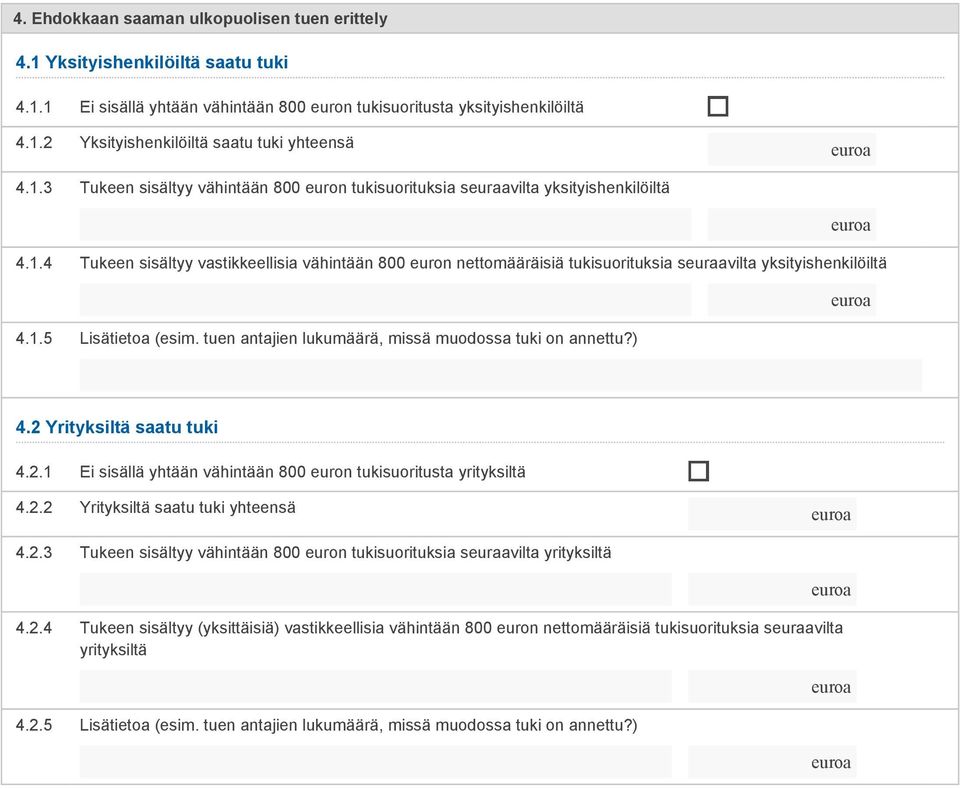Click the 4.1.5 Lisätietoa text field
960x788 pixels.
point(501,375)
